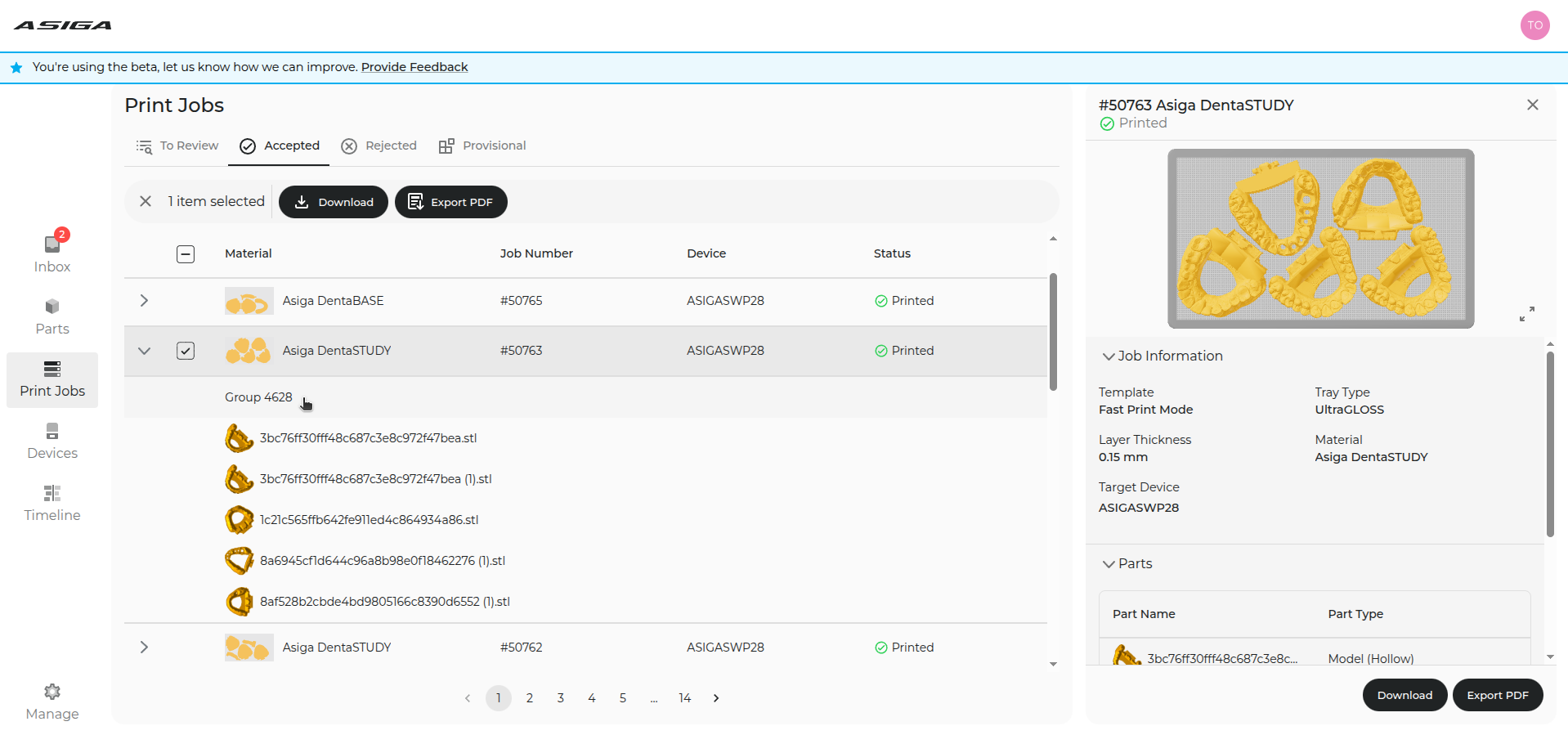The height and width of the screenshot is (735, 1568).
Task: Click the beta star icon in banner
Action: click(16, 68)
